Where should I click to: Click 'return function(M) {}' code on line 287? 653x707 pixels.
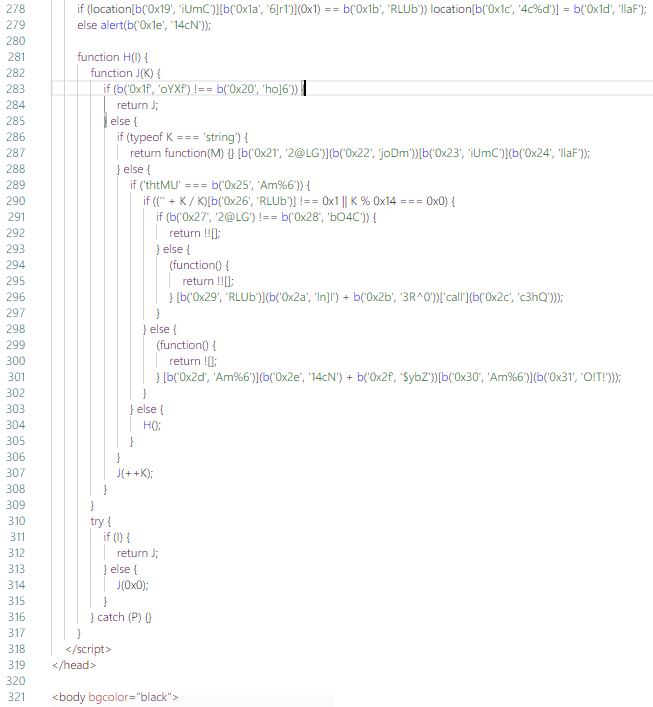pos(182,153)
